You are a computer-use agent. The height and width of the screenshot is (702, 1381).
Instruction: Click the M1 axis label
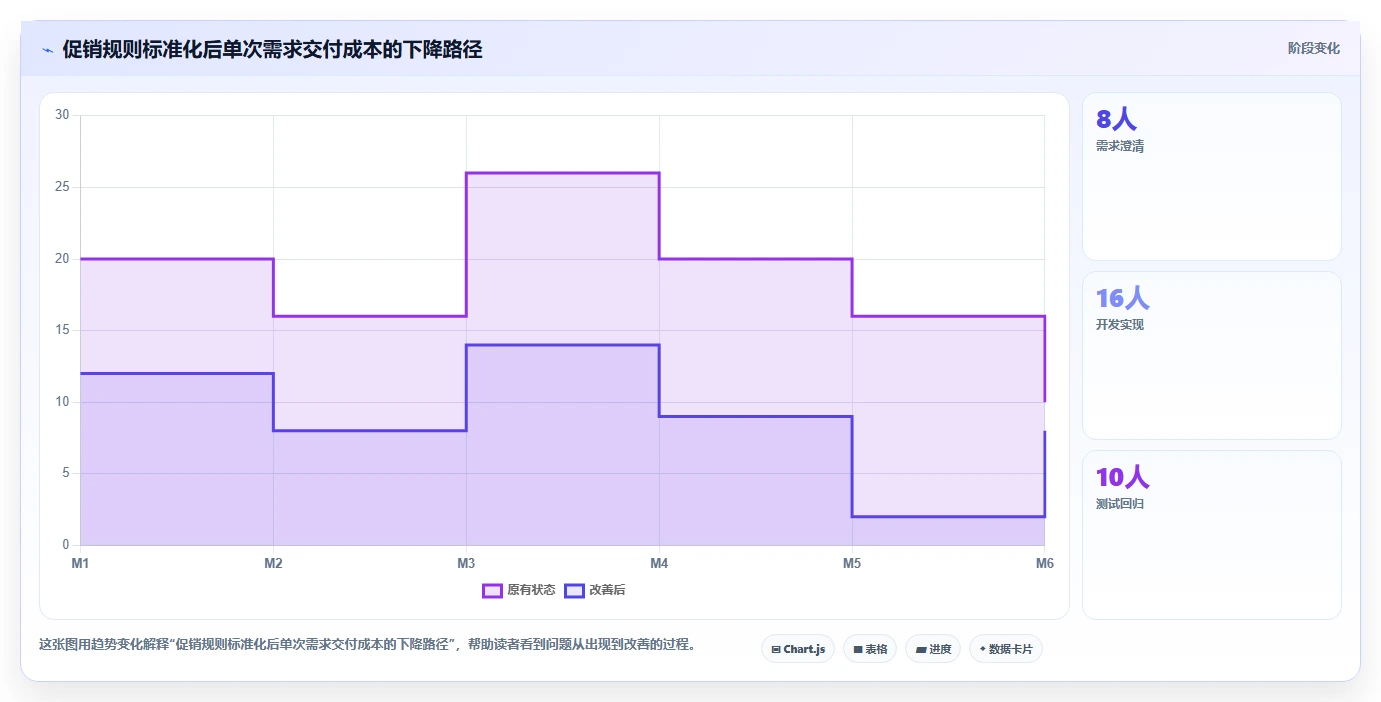pos(80,563)
